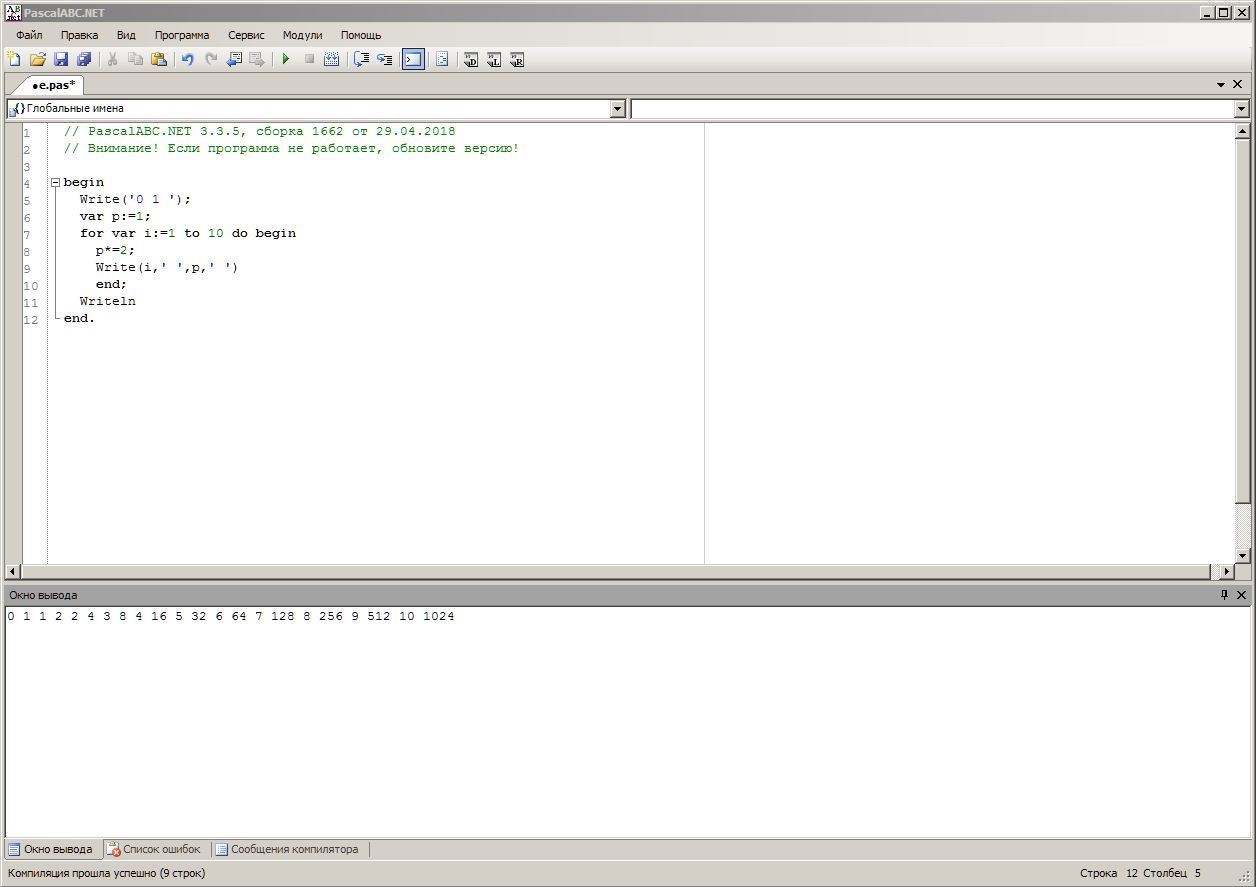The width and height of the screenshot is (1256, 887).
Task: Click the Step Into debug icon
Action: [x=384, y=60]
